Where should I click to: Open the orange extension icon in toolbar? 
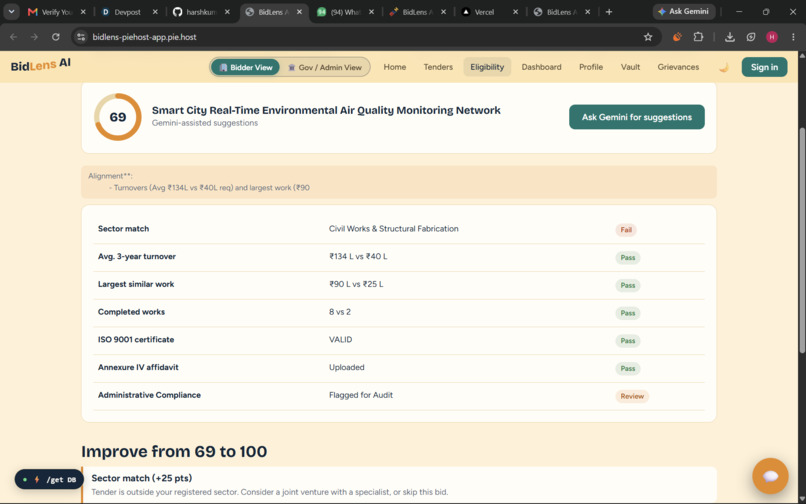coord(677,37)
